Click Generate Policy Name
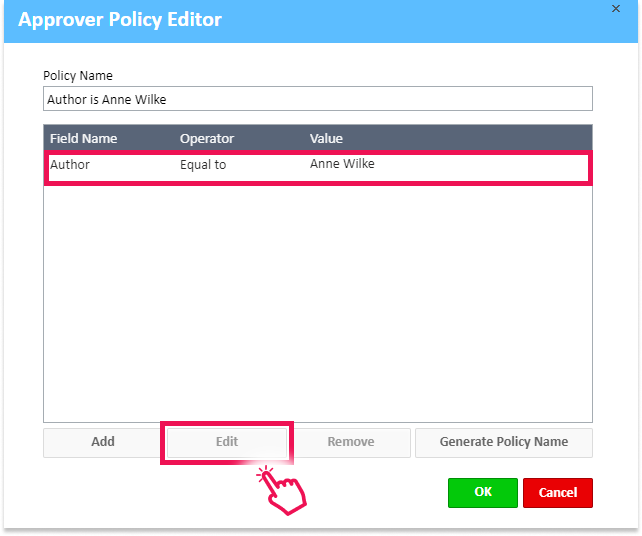This screenshot has width=642, height=536. pyautogui.click(x=503, y=442)
